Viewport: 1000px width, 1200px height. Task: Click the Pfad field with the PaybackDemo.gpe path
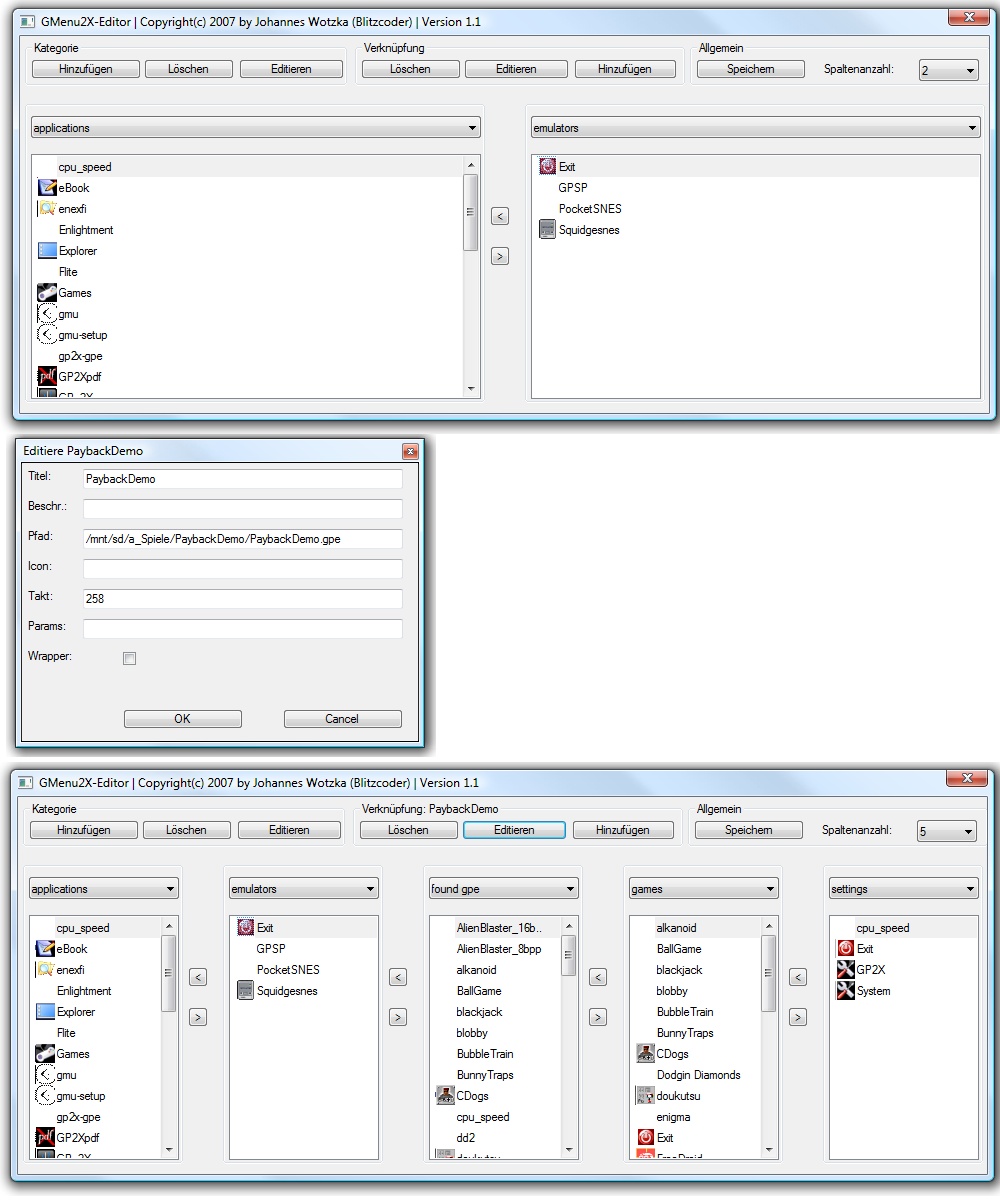point(242,539)
